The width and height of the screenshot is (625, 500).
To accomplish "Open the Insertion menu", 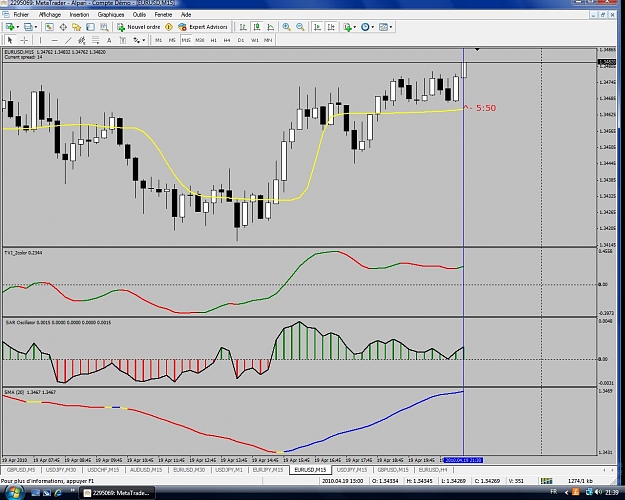I will pyautogui.click(x=79, y=15).
